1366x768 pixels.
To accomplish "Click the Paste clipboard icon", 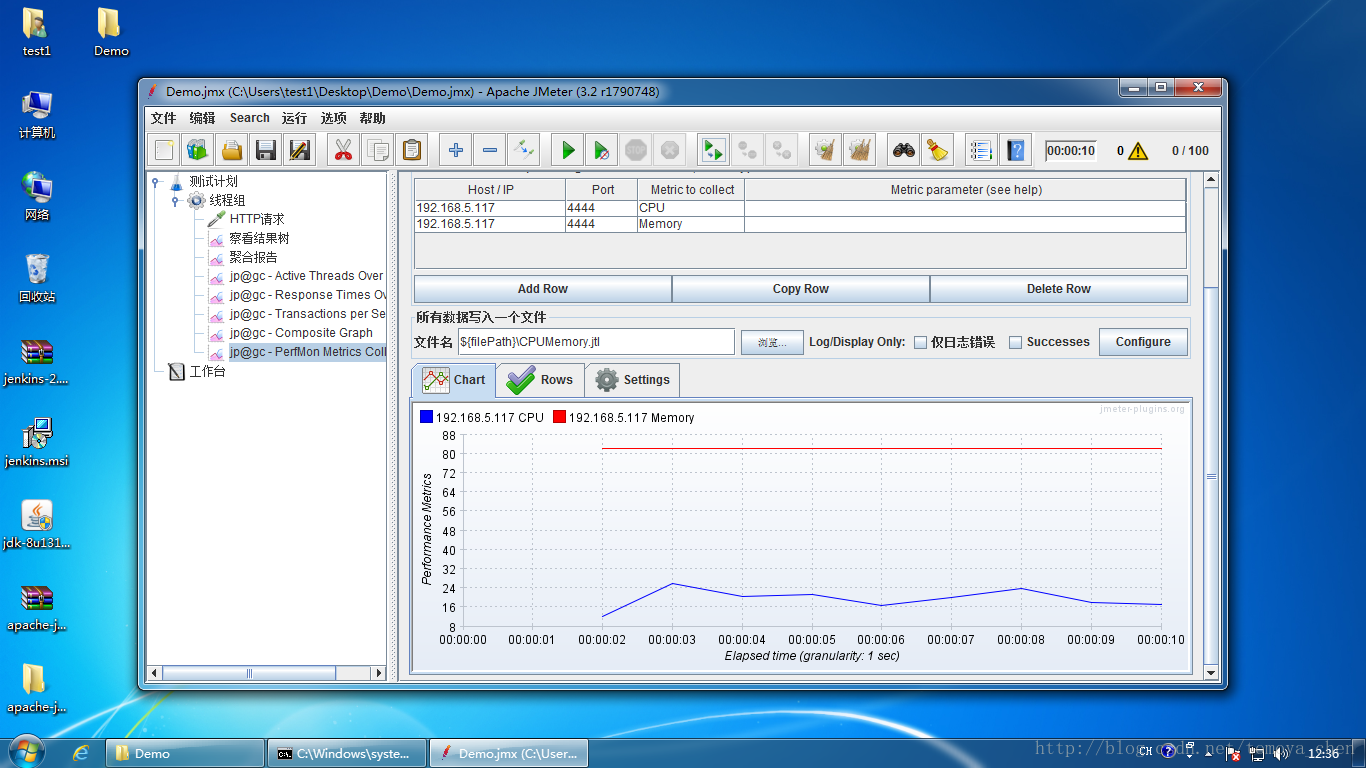I will (x=411, y=150).
